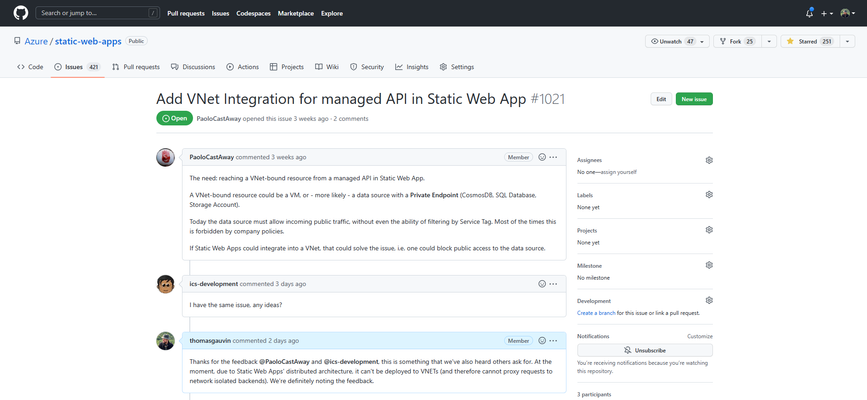867x400 pixels.
Task: Click ics-development's avatar thumbnail
Action: pos(165,284)
